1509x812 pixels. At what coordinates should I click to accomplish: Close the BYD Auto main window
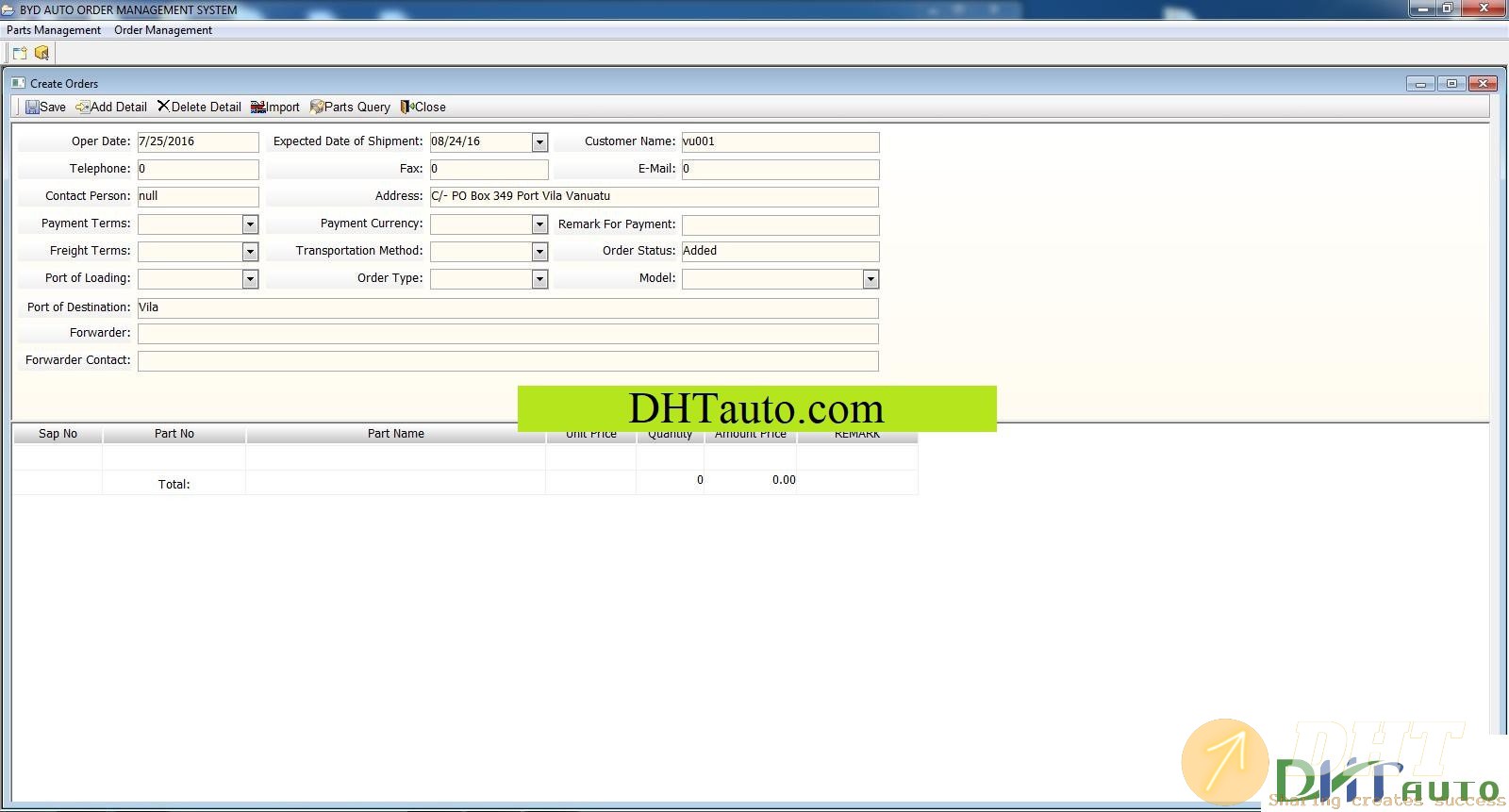(1484, 8)
